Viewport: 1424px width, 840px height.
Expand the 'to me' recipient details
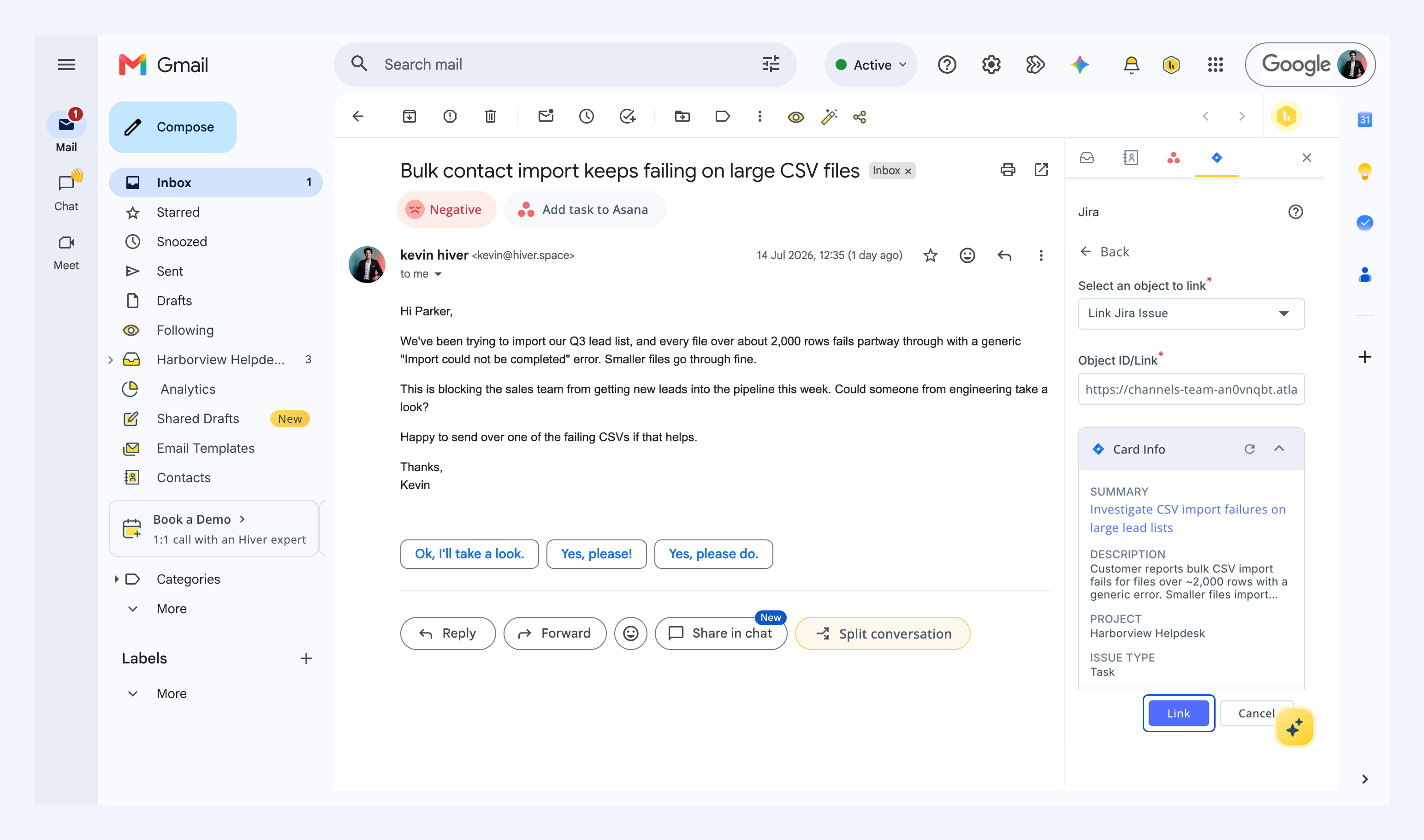point(438,274)
